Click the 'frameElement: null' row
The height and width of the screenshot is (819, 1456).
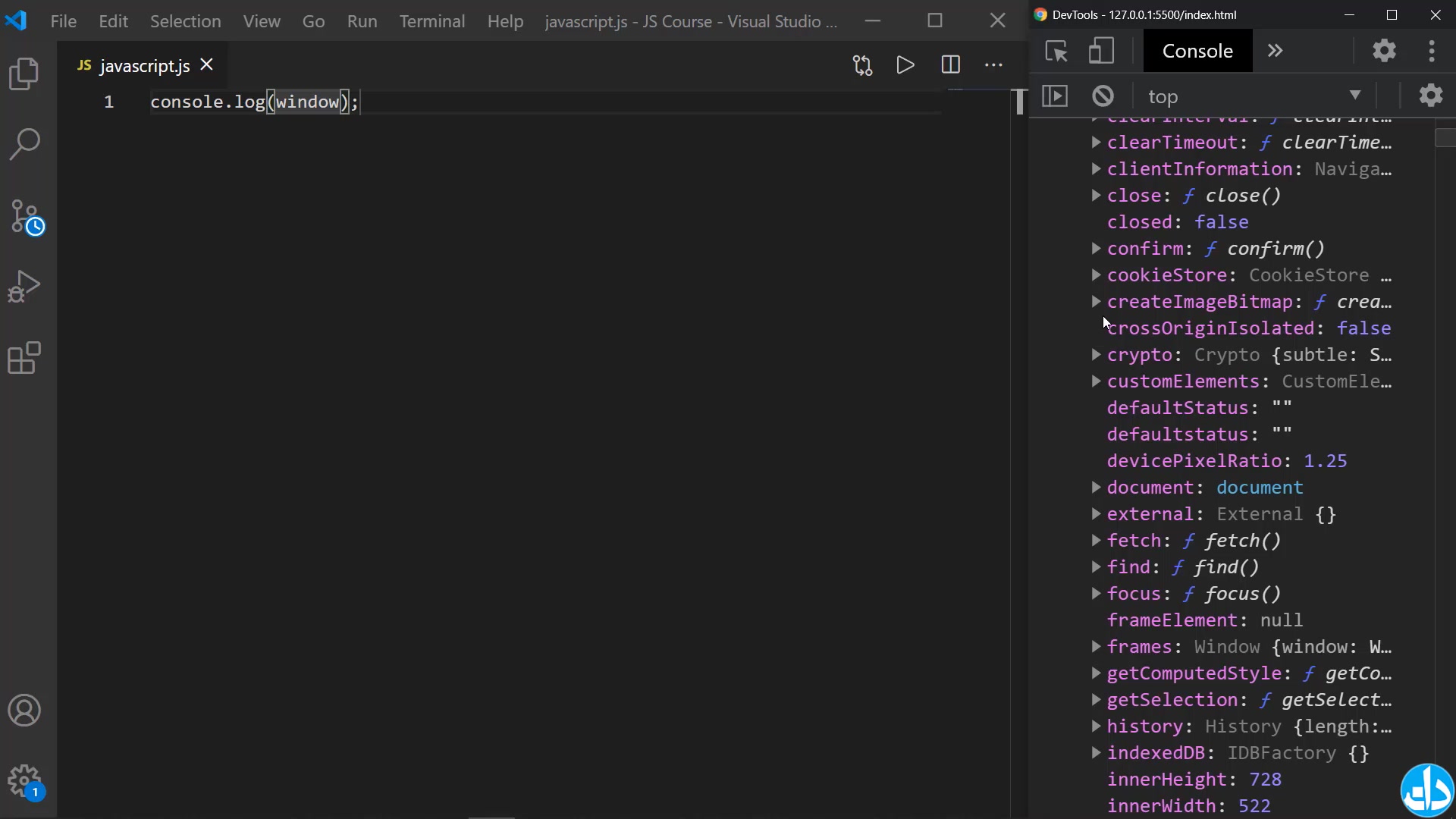[x=1205, y=620]
